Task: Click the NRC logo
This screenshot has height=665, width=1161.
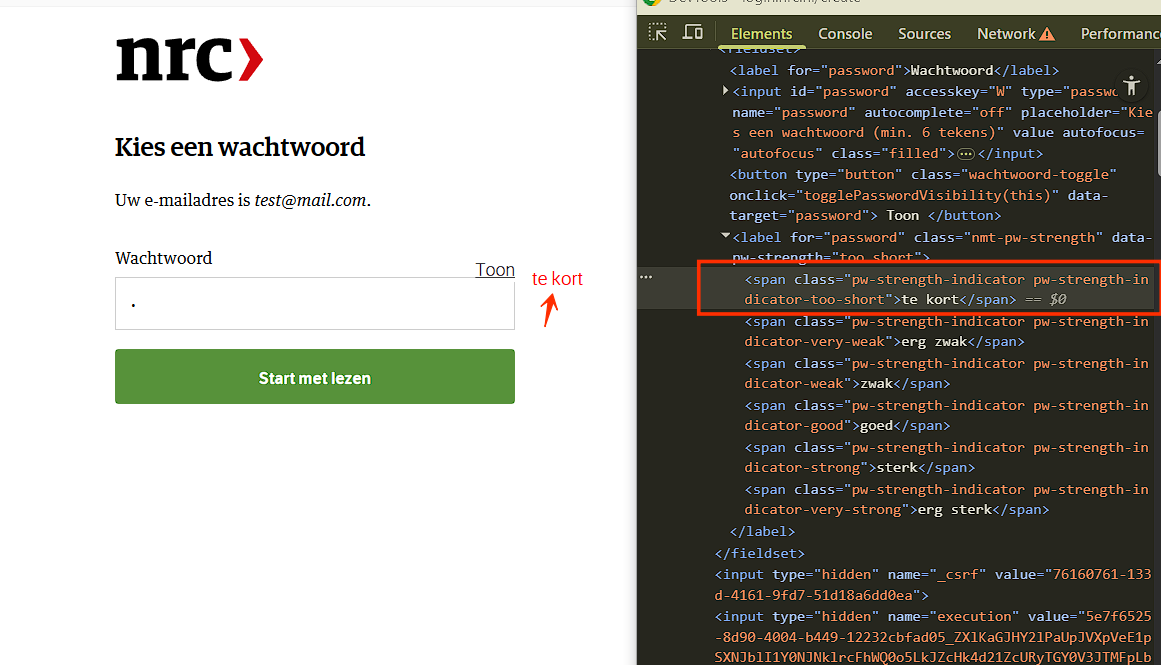Action: point(189,59)
